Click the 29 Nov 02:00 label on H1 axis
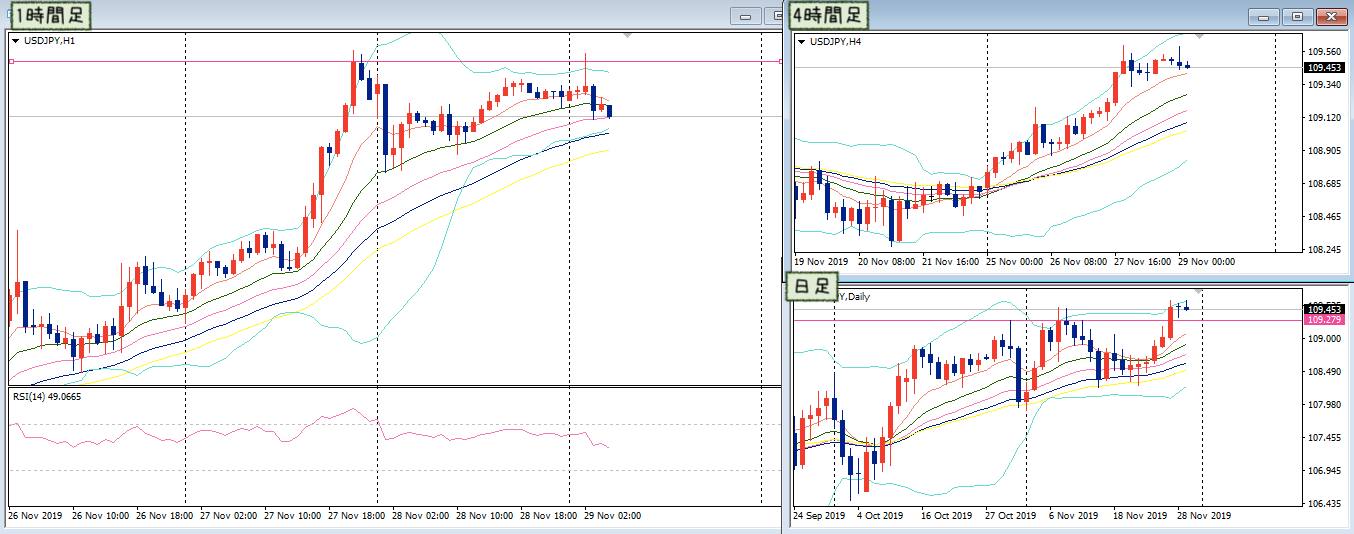The width and height of the screenshot is (1354, 534). [x=612, y=516]
